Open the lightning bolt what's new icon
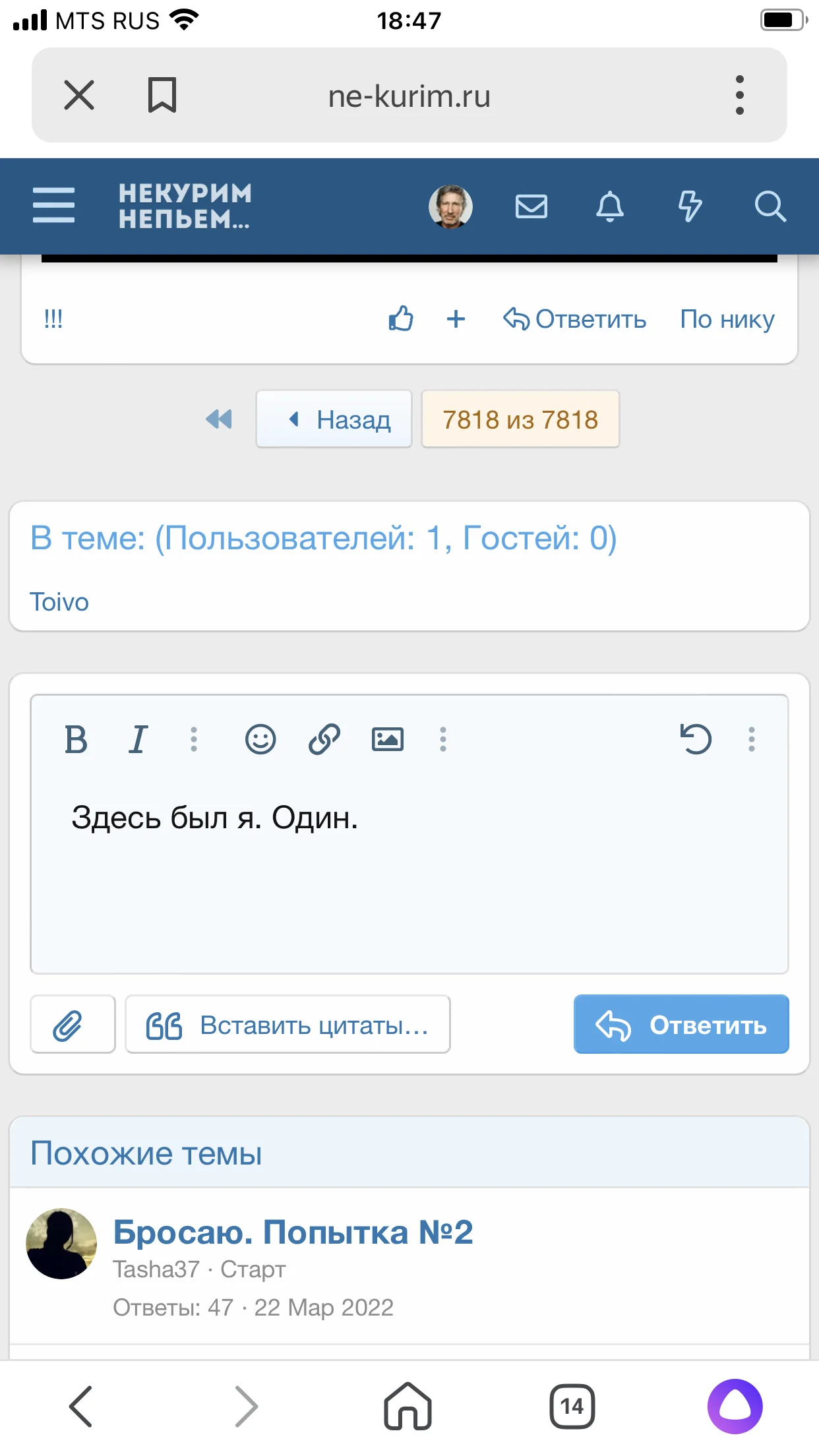Viewport: 819px width, 1456px height. 690,206
